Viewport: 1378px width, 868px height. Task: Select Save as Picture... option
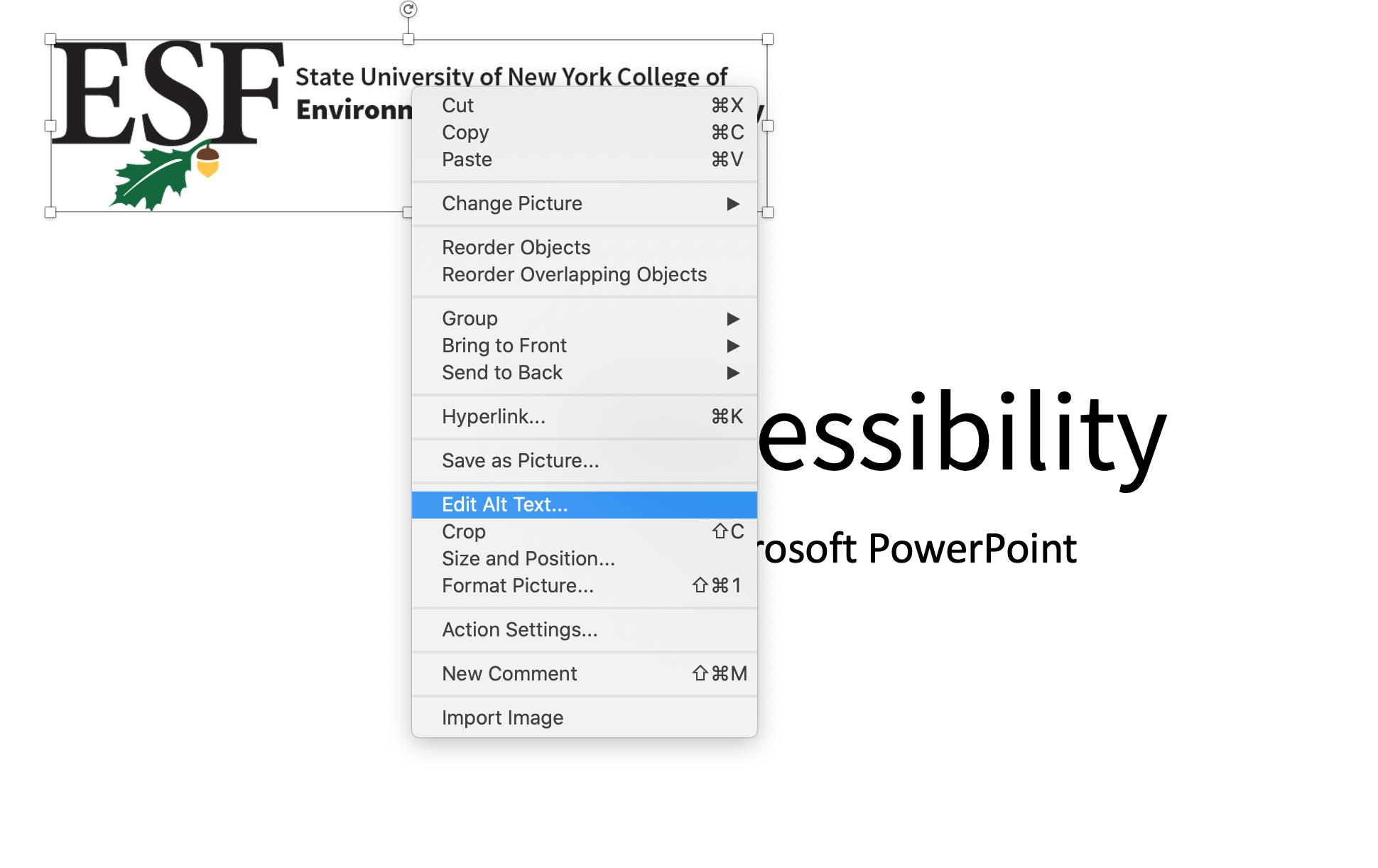pyautogui.click(x=584, y=460)
